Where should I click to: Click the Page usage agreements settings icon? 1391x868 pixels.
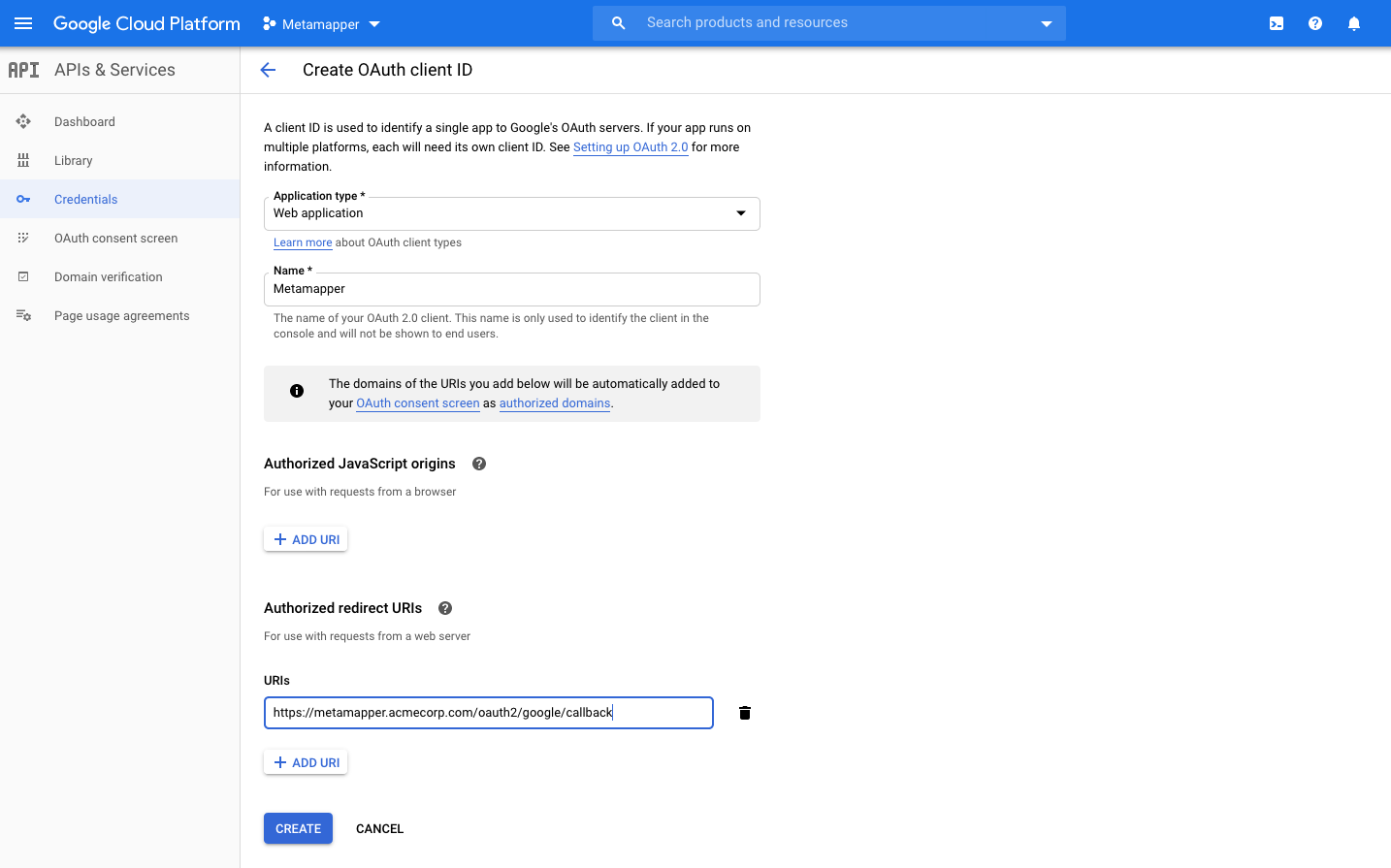pos(23,315)
